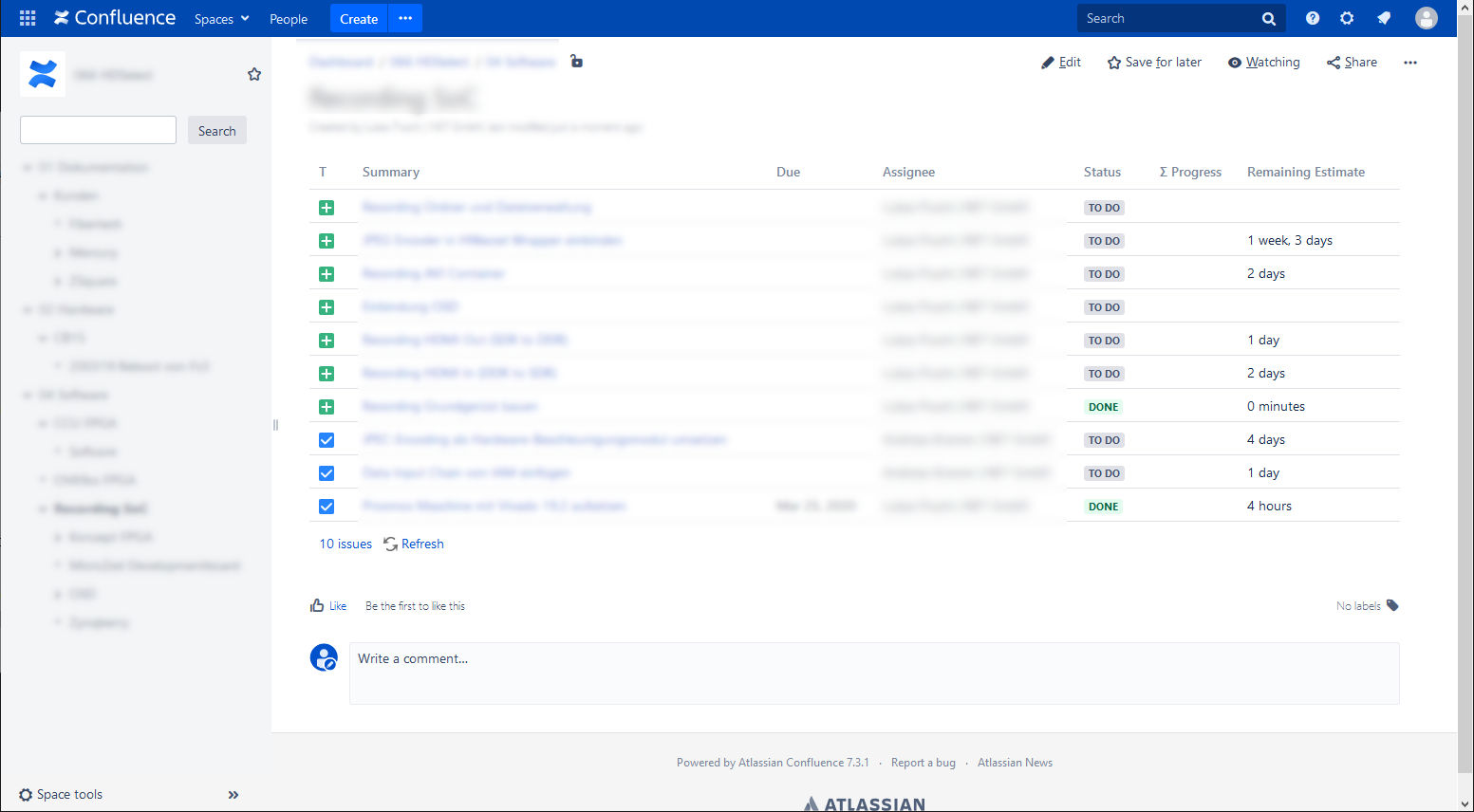Click the Confluence logo in the navigation bar
Screen dimensions: 1474x812
(x=114, y=17)
